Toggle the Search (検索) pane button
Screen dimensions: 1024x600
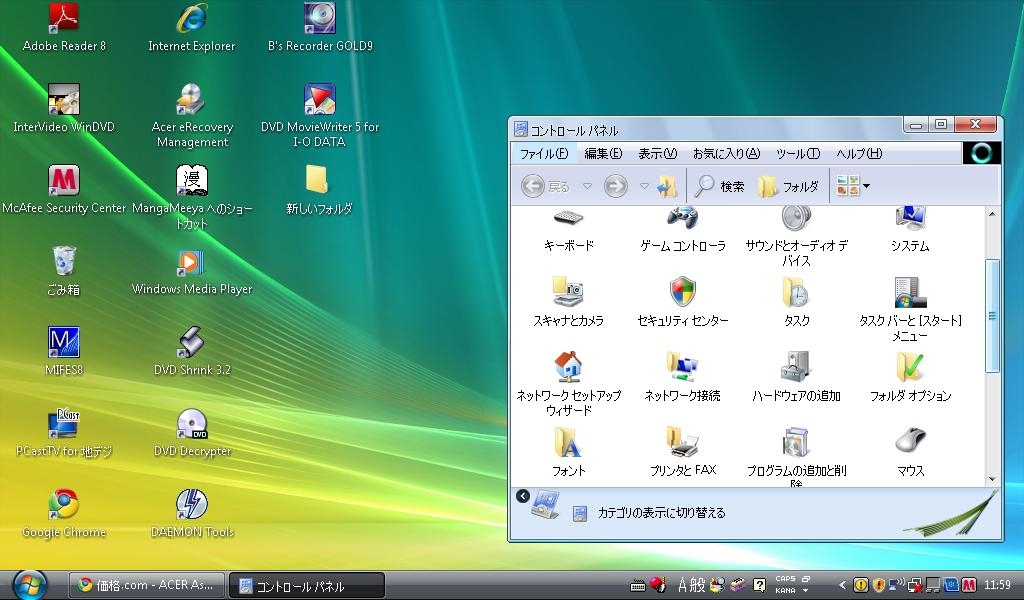(x=720, y=186)
